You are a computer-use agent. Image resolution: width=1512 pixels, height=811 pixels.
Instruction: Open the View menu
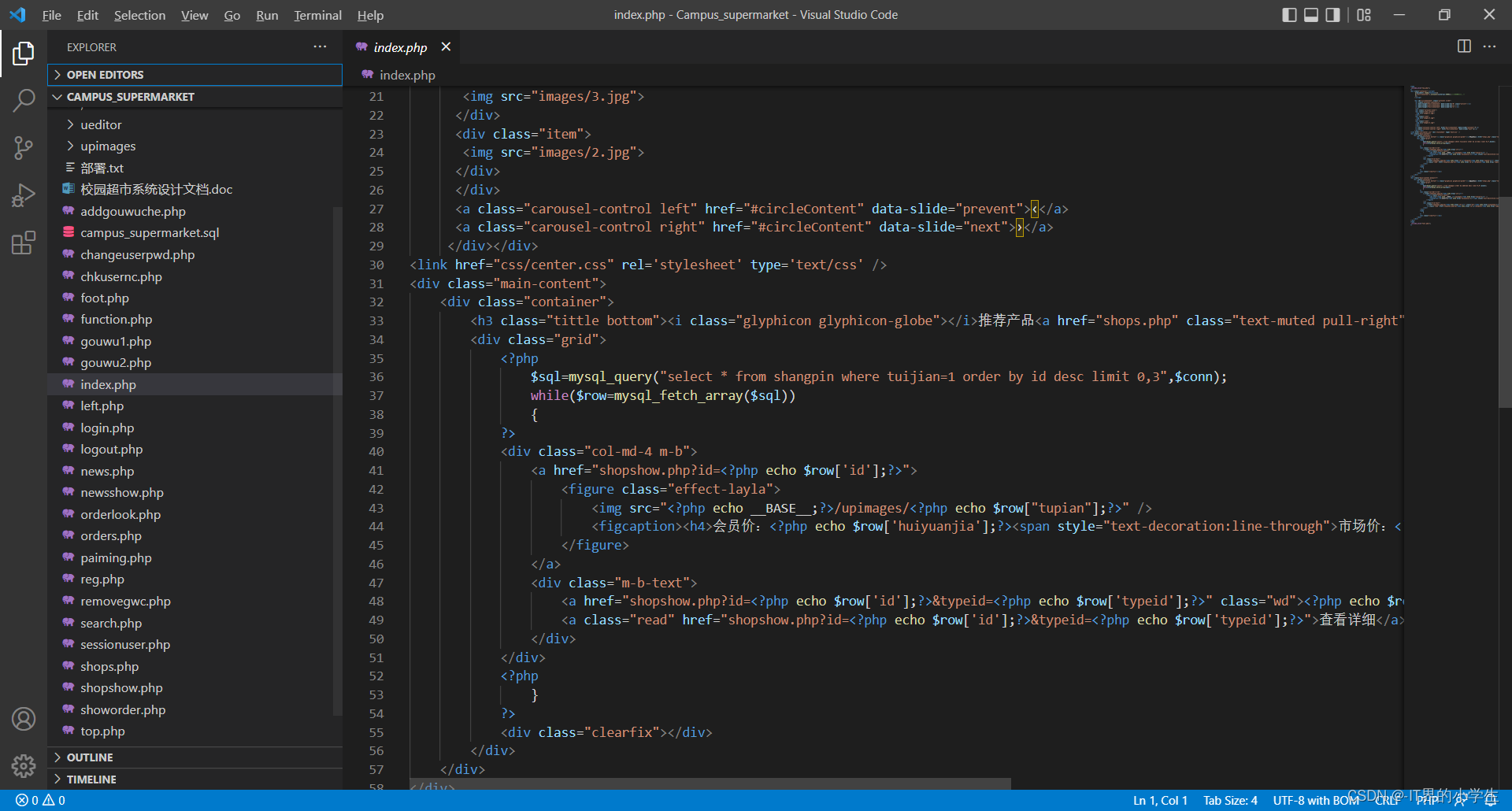click(x=195, y=15)
